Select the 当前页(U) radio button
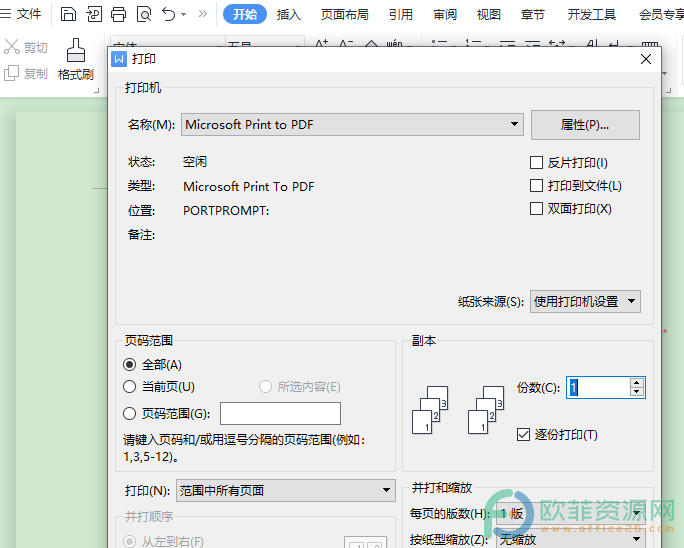Image resolution: width=684 pixels, height=548 pixels. [130, 387]
